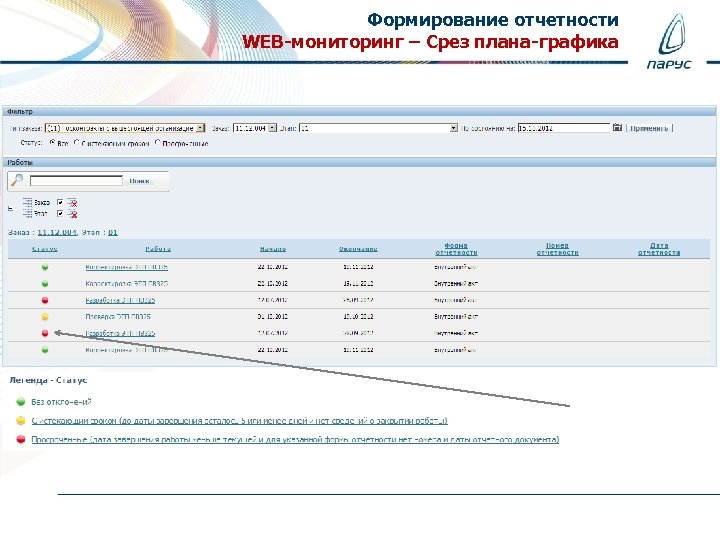The image size is (720, 540).
Task: Click the Легенда - Статус heading
Action: tap(48, 380)
